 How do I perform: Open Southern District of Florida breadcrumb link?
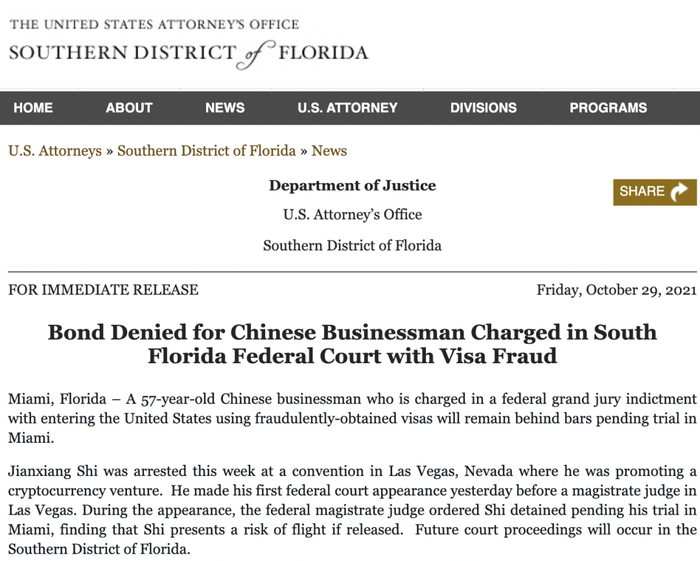[207, 151]
